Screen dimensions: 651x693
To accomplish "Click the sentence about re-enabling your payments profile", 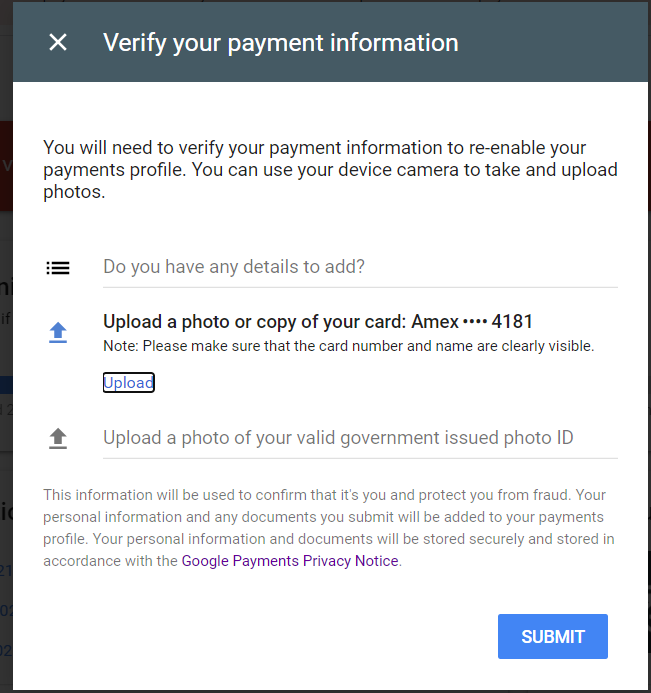I will click(x=300, y=148).
